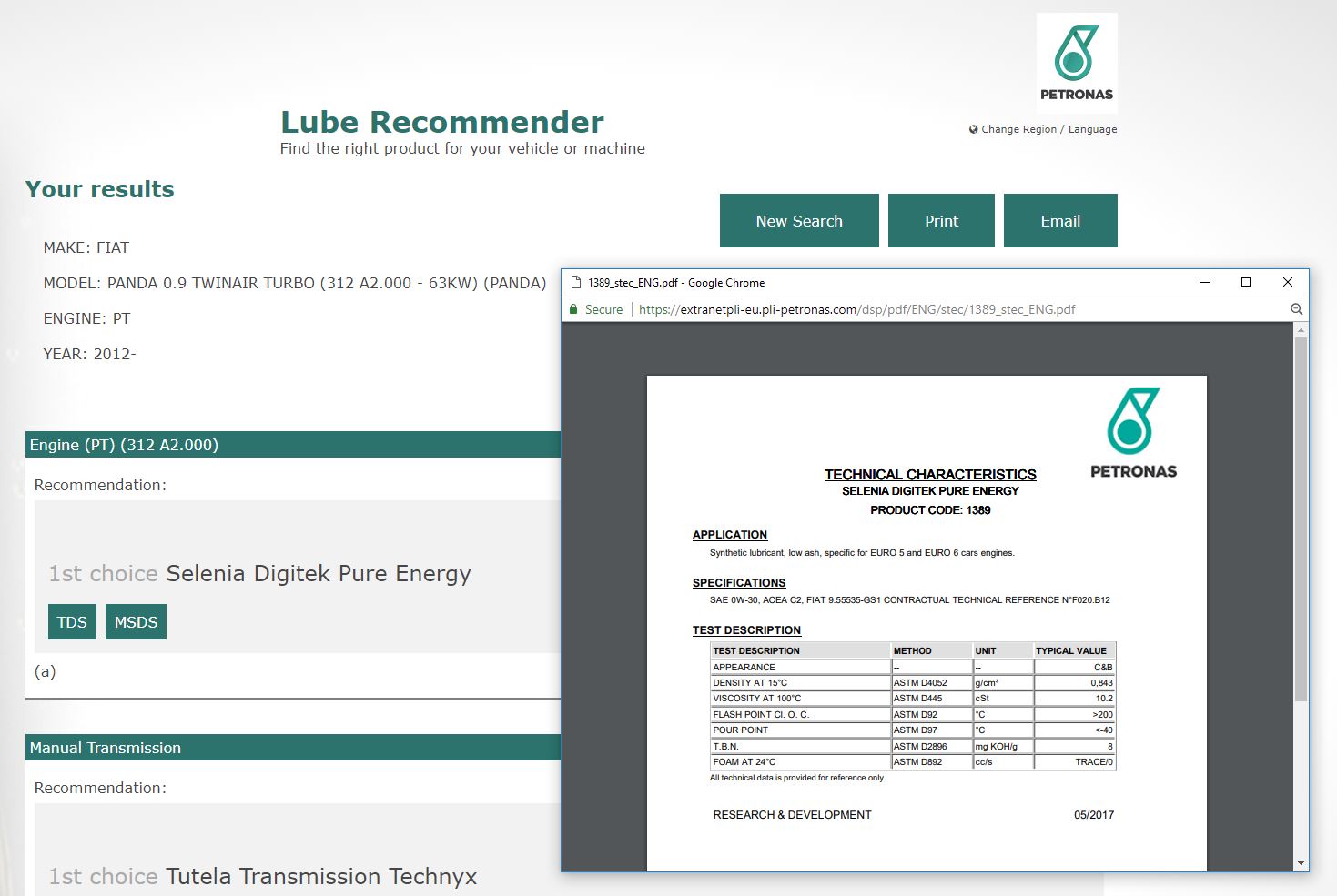Screen dimensions: 1337x896
Task: Click the Petronas logo at top of page
Action: coord(1077,63)
